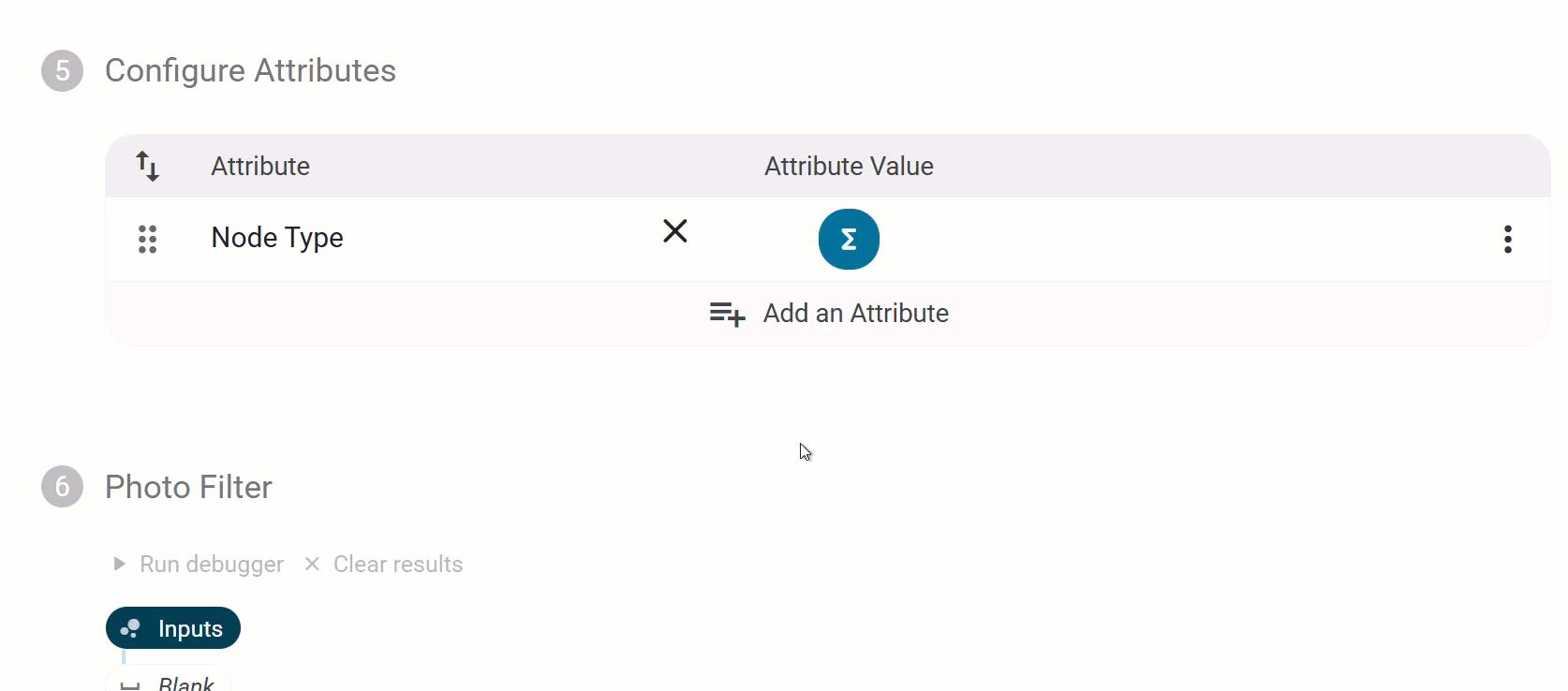Click the Node Type attribute name
The width and height of the screenshot is (1568, 691).
[277, 238]
